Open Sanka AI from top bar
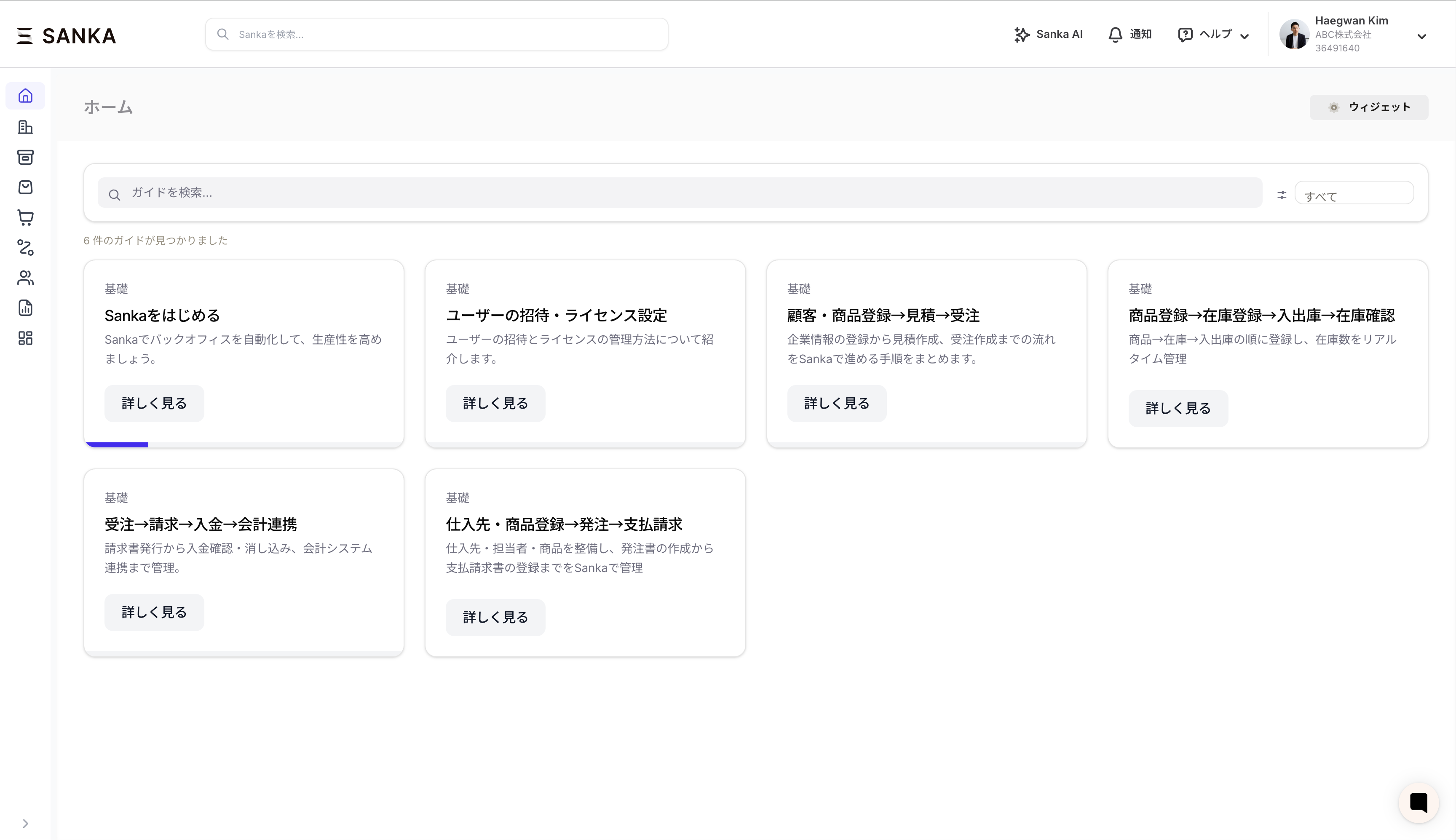 (x=1048, y=35)
